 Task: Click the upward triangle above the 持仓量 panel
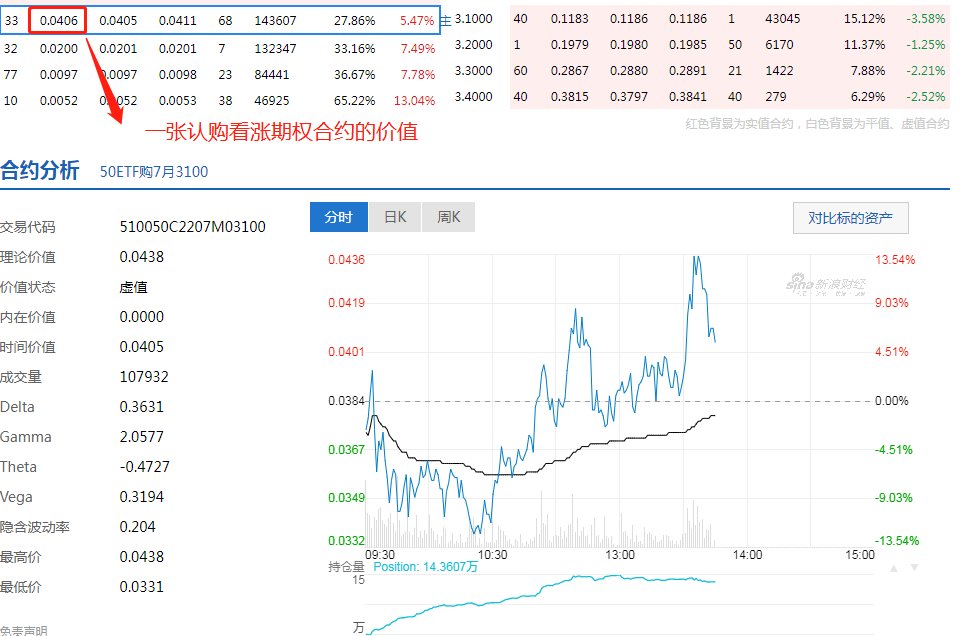point(893,567)
